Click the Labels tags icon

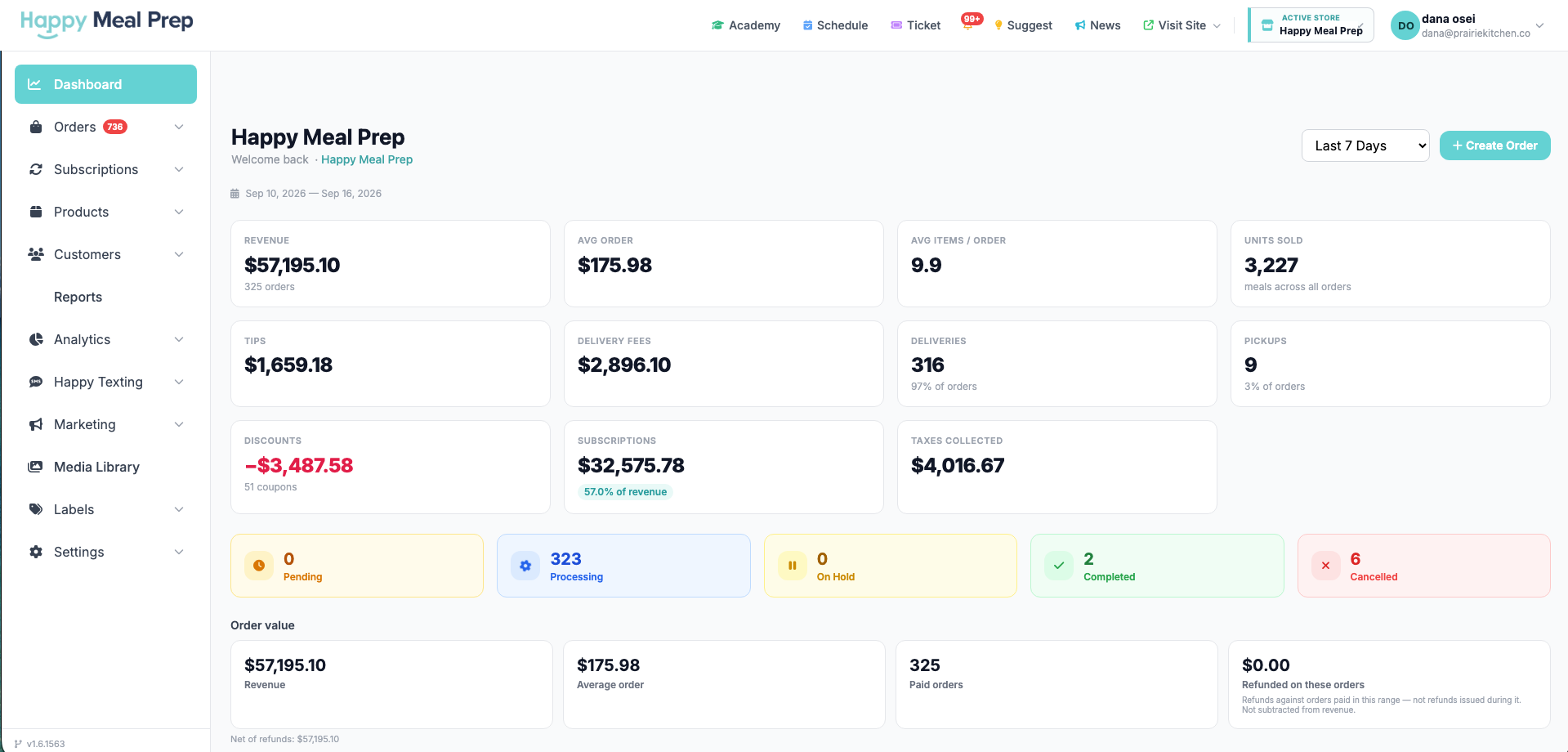click(36, 509)
